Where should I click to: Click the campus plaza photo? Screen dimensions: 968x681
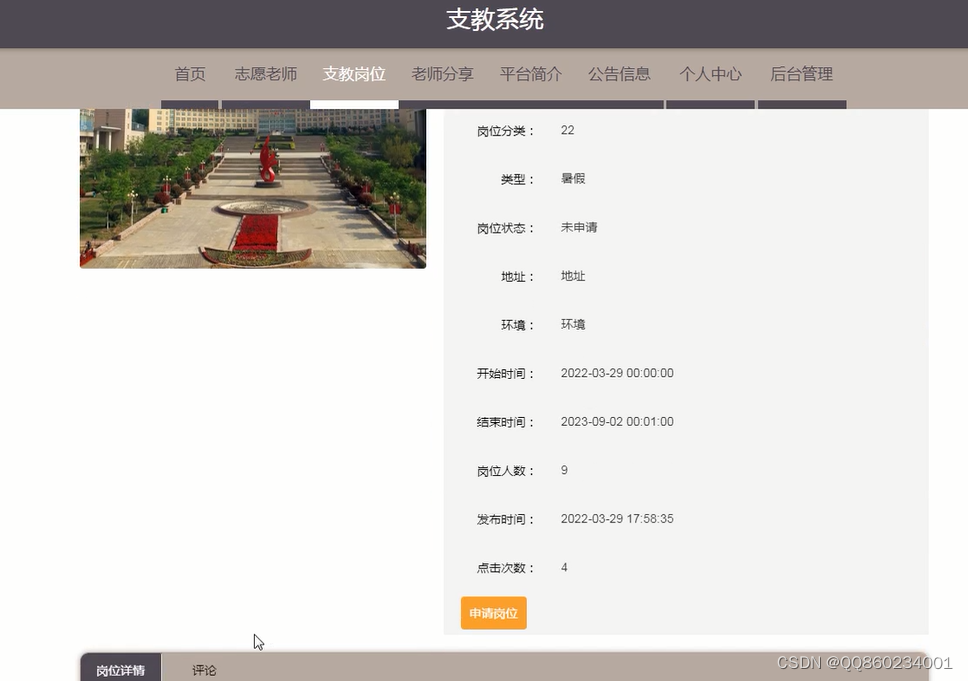(252, 188)
